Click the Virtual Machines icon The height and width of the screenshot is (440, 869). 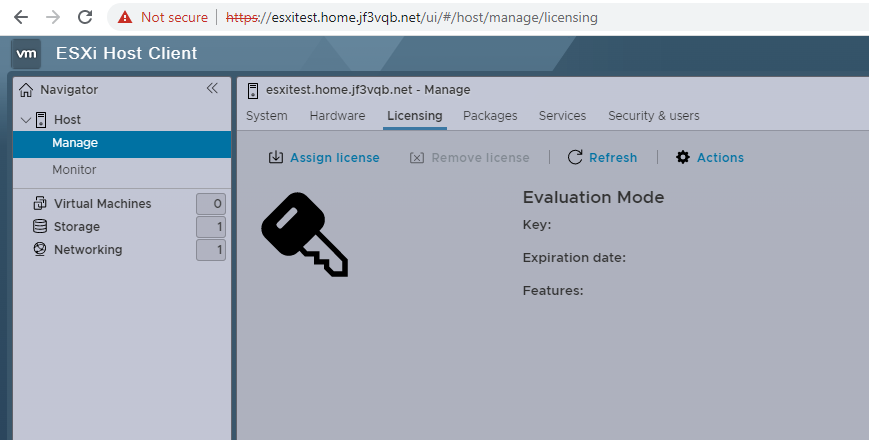tap(40, 203)
